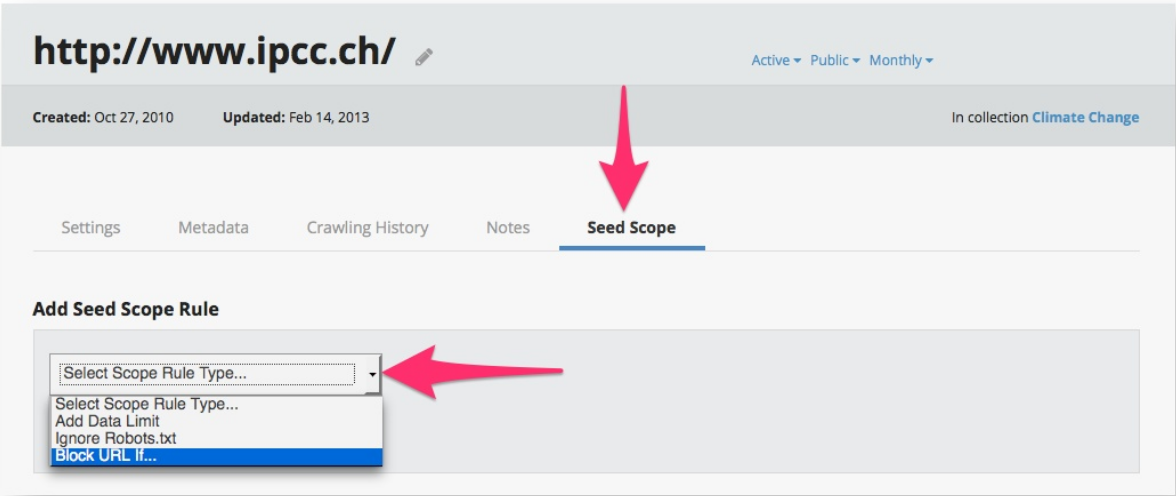1176x496 pixels.
Task: Open the Active status dropdown
Action: (776, 60)
